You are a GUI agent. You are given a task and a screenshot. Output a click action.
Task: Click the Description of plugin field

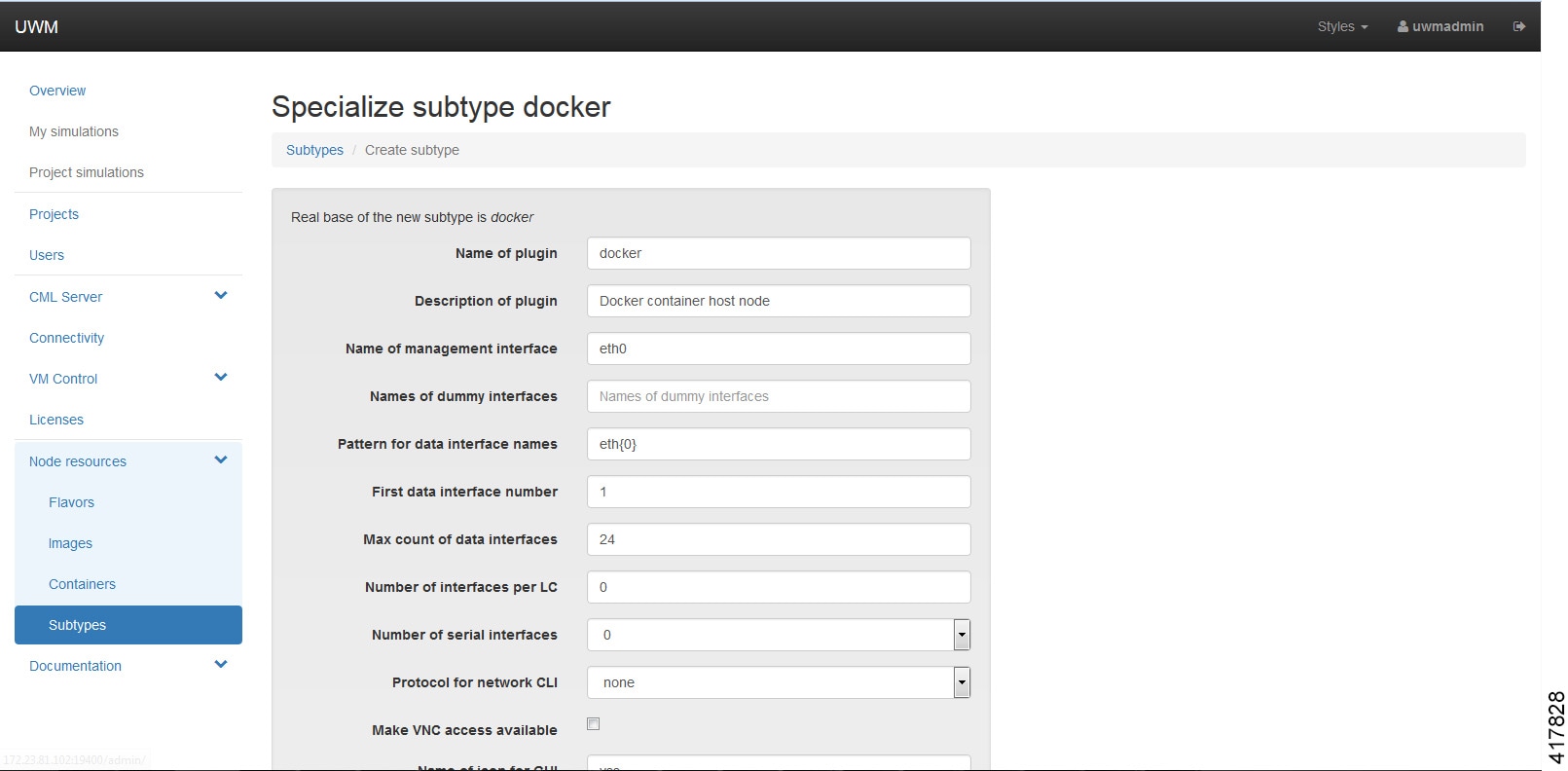[x=779, y=301]
